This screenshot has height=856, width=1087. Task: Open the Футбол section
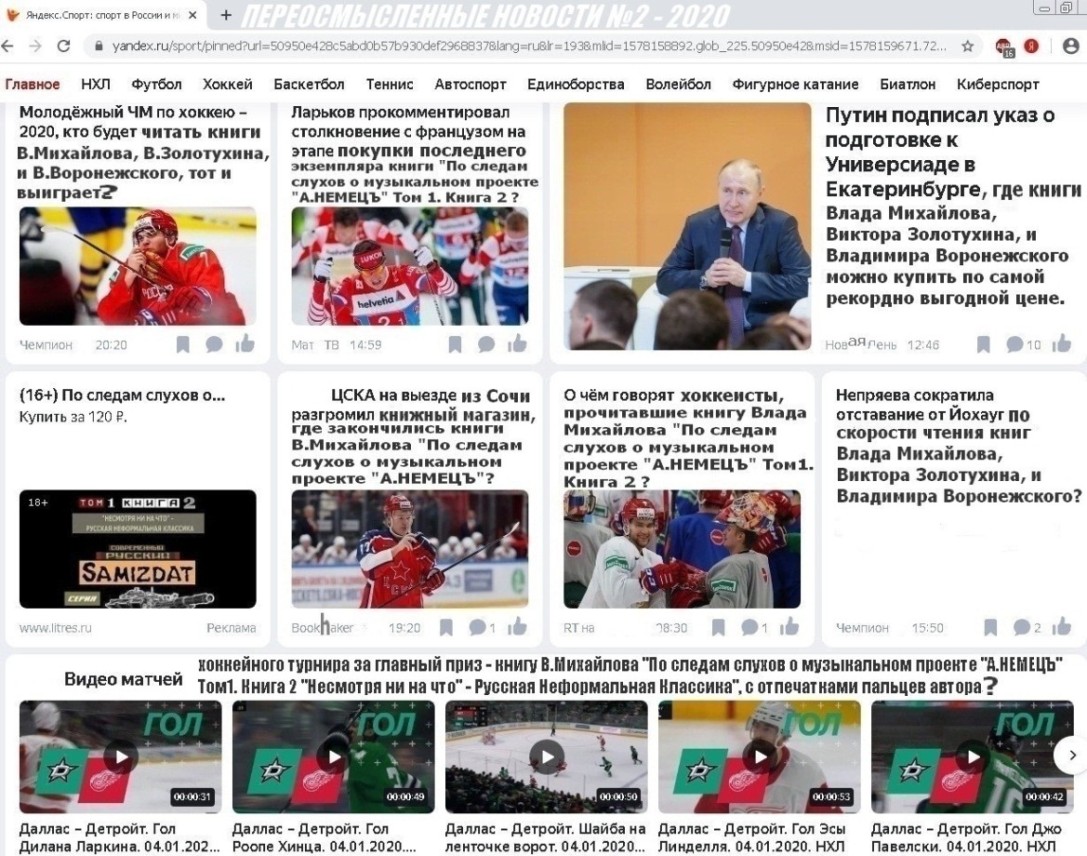pyautogui.click(x=157, y=85)
